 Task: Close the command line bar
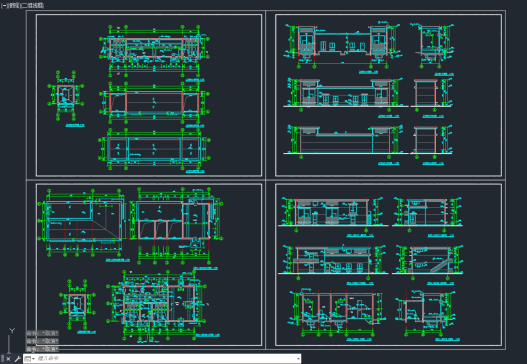(x=9, y=359)
